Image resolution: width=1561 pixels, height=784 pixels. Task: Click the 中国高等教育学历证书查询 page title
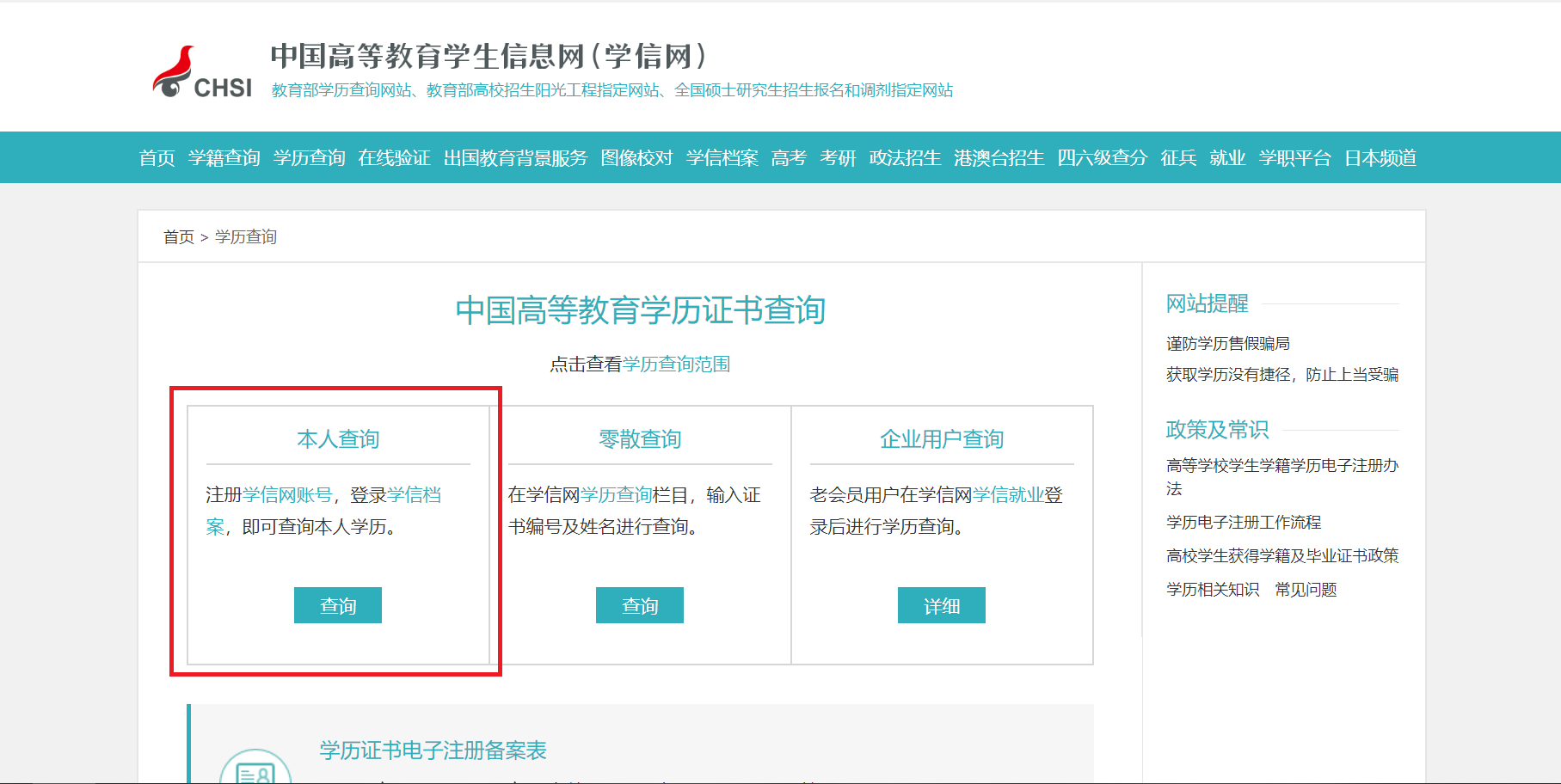640,310
